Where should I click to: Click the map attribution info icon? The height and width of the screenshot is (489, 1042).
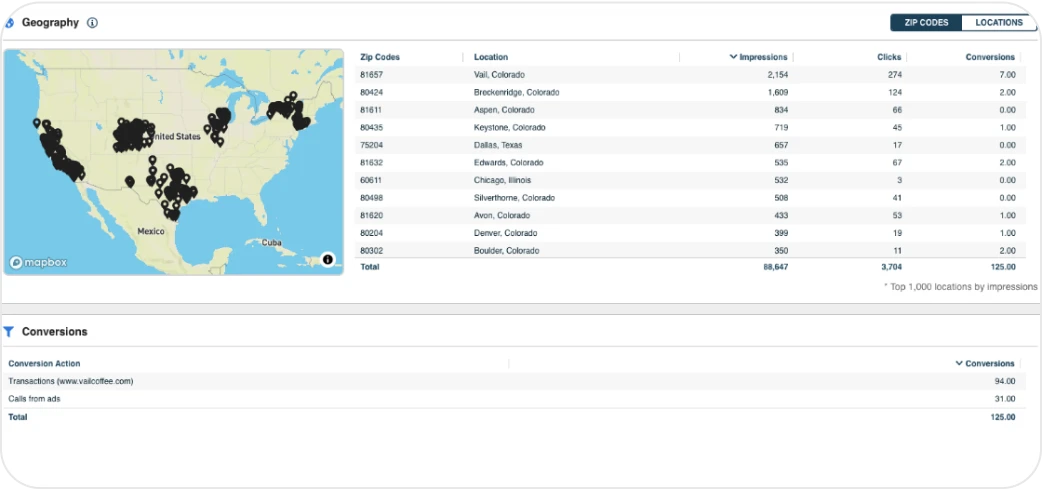(327, 260)
